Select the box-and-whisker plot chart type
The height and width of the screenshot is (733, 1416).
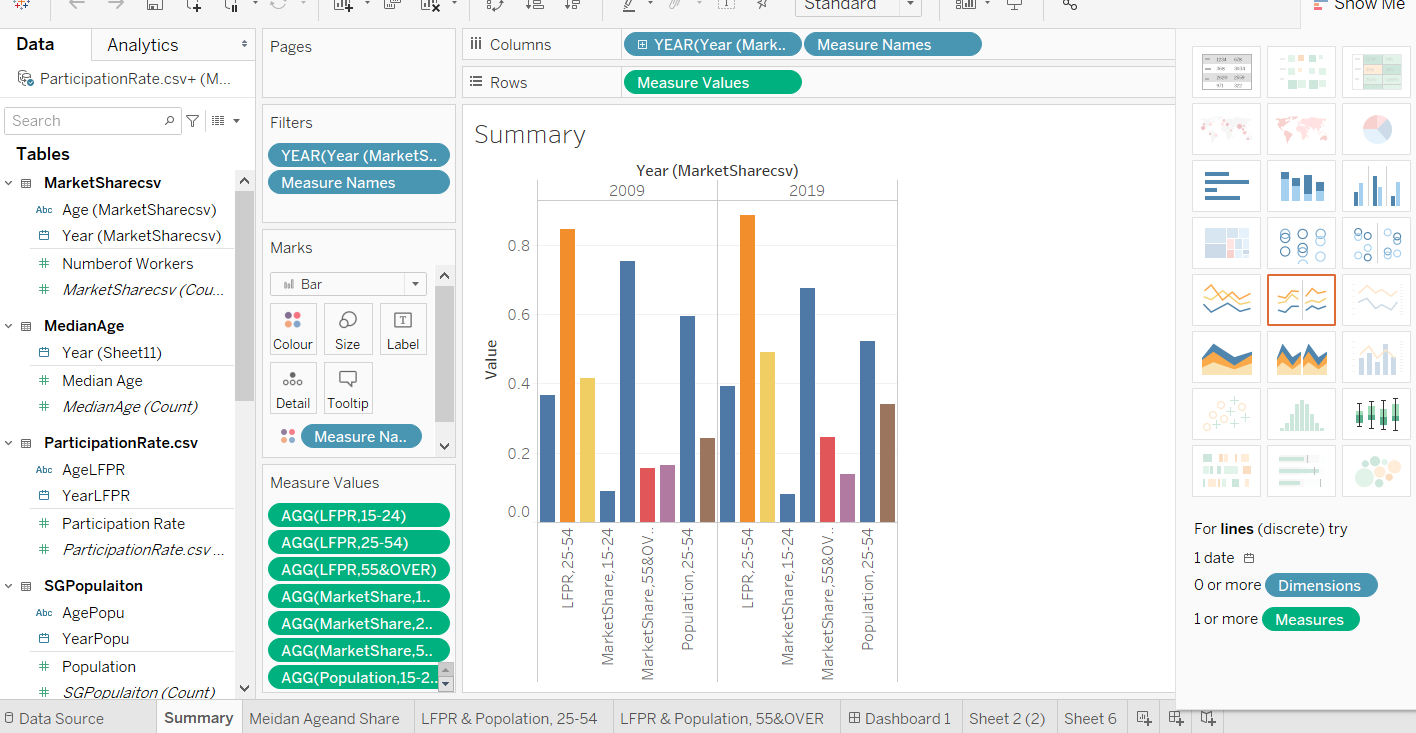tap(1375, 414)
